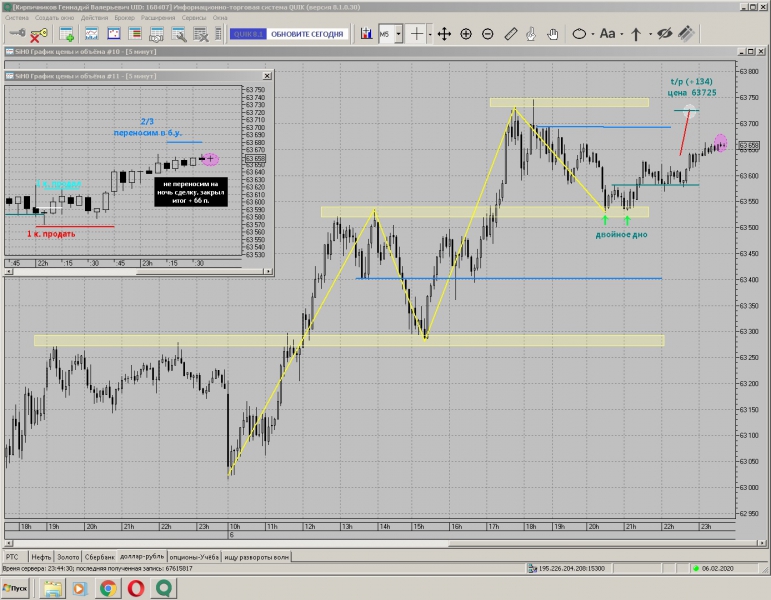This screenshot has width=771, height=600.
Task: Click the t/p (+134) цена 63725 label
Action: [692, 87]
